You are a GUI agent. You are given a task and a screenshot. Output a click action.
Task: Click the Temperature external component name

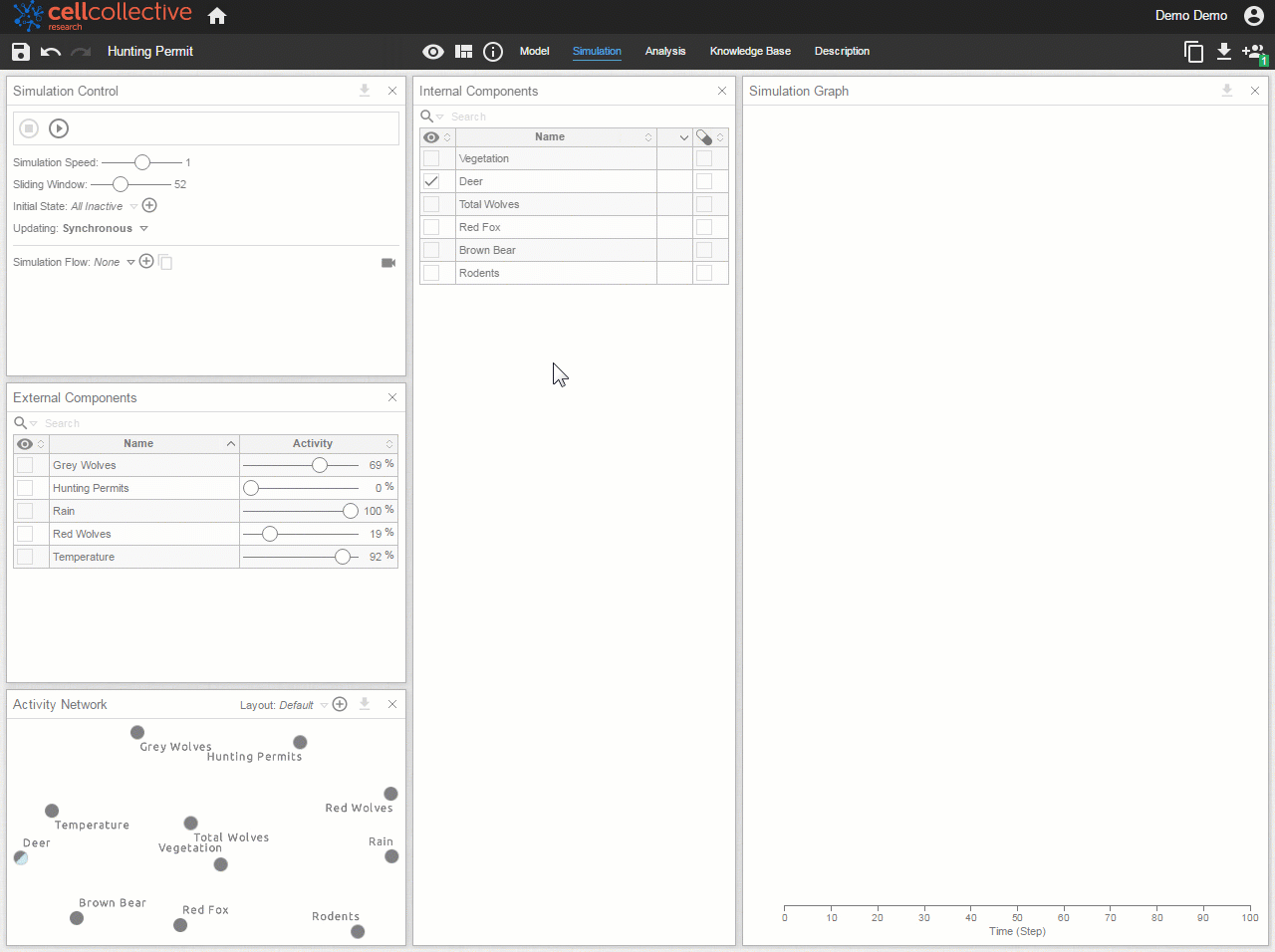pyautogui.click(x=84, y=557)
